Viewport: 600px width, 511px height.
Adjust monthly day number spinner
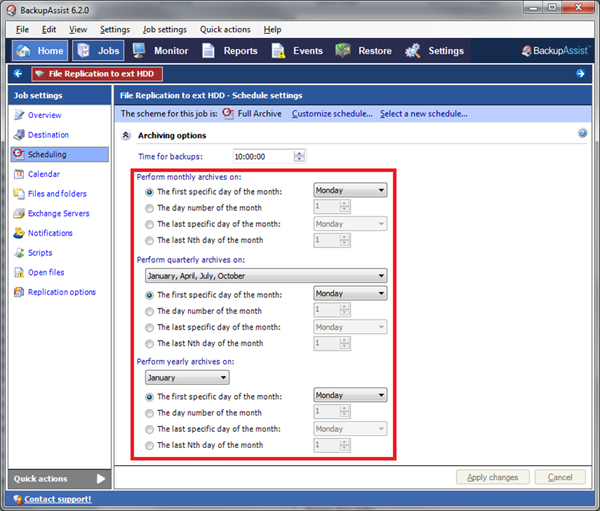[x=344, y=207]
